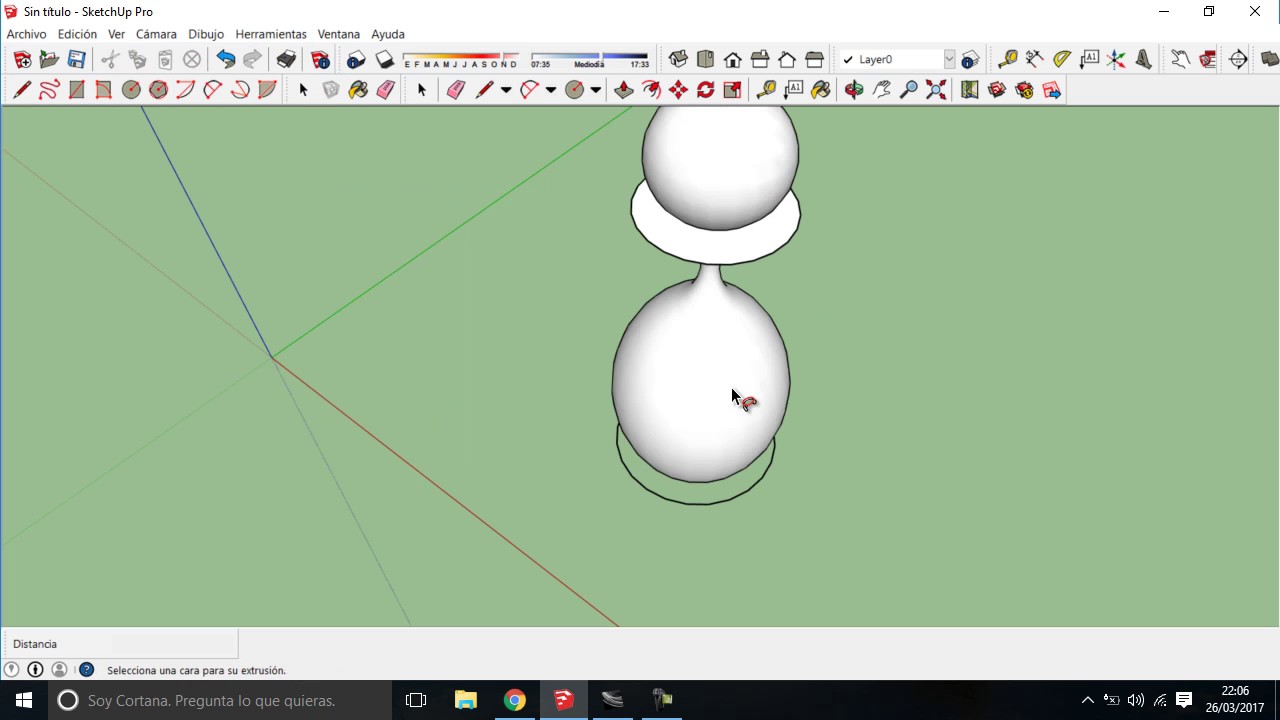Click the sign-in person status icon
This screenshot has height=720, width=1280.
click(59, 670)
